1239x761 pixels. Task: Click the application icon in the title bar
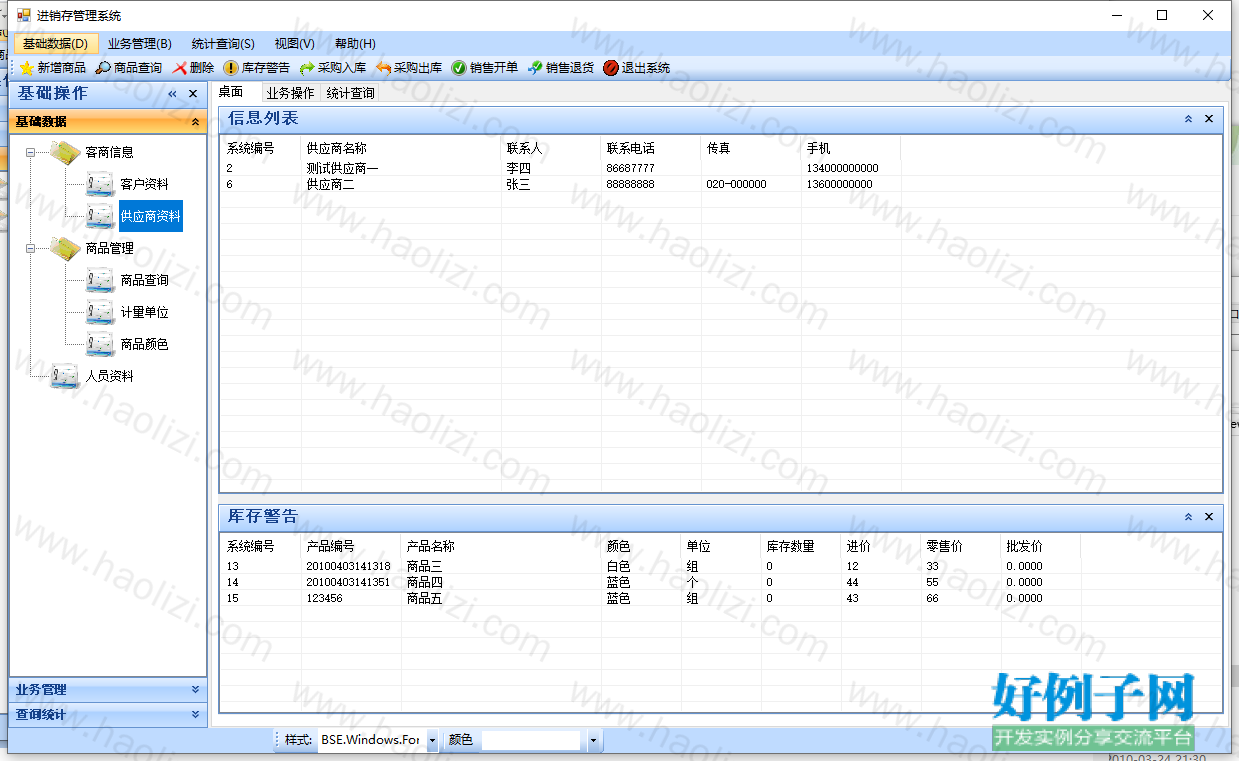click(24, 15)
